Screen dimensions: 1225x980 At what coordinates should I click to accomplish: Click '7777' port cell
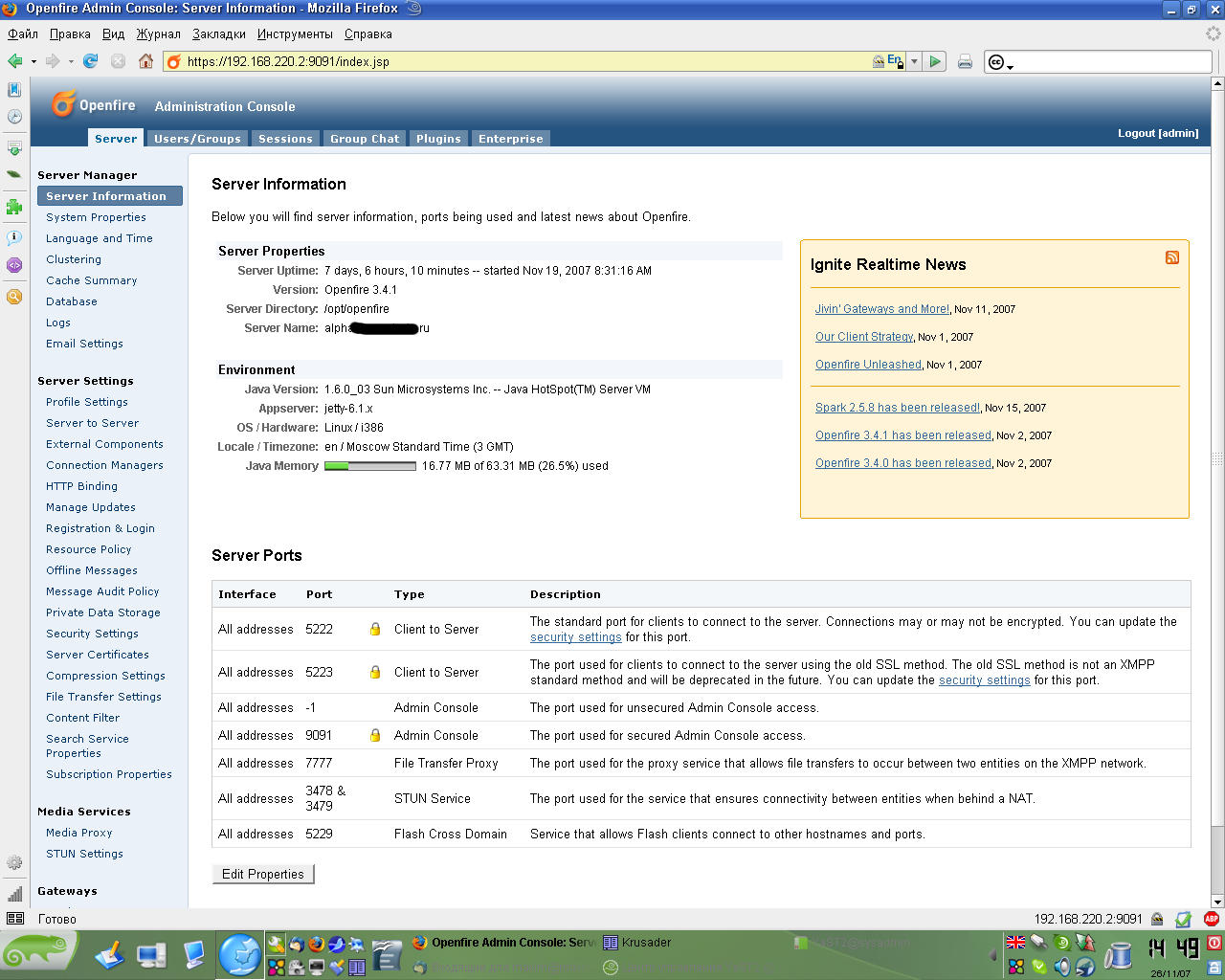[x=319, y=763]
